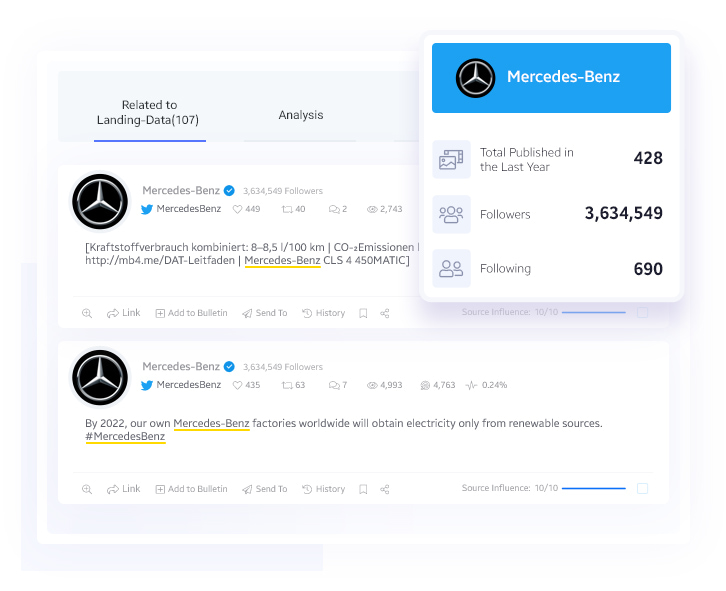Tick the checkbox on the CLS post

642,312
